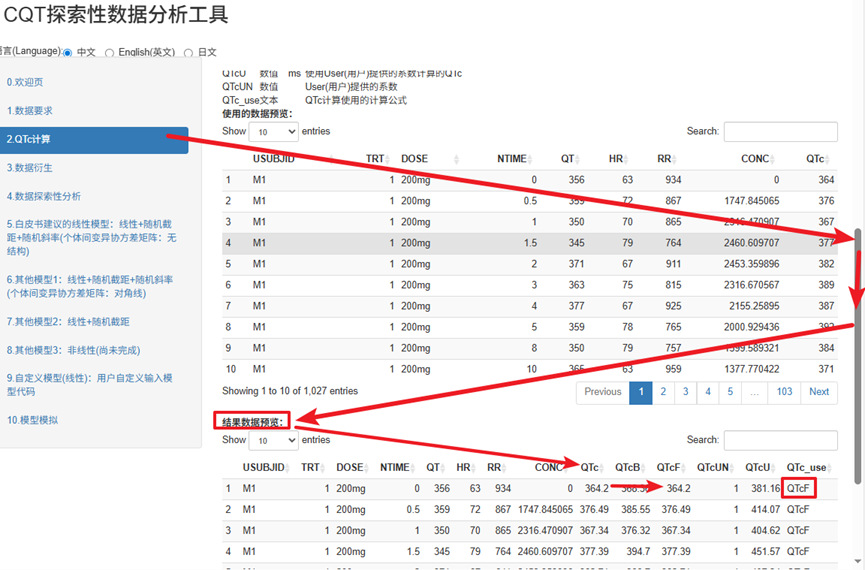The width and height of the screenshot is (865, 570).
Task: Sort upper table by DOSE column
Action: coord(414,159)
